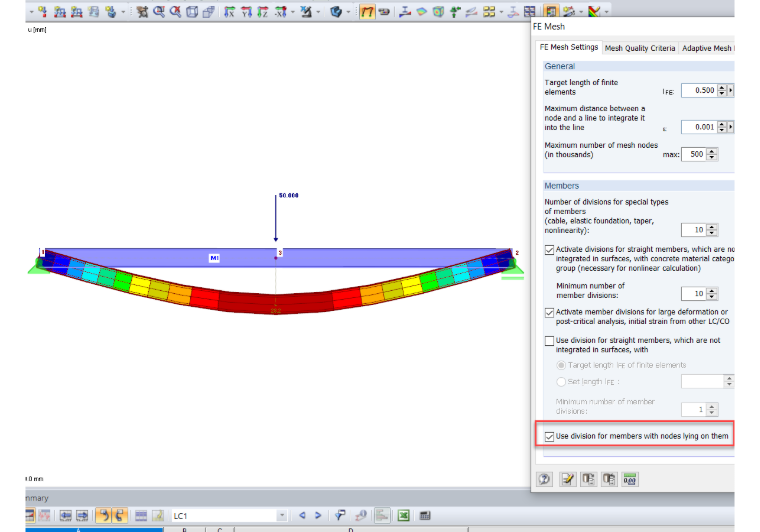Open dropdown next to window arrangement icon
The height and width of the screenshot is (532, 760).
(x=501, y=12)
